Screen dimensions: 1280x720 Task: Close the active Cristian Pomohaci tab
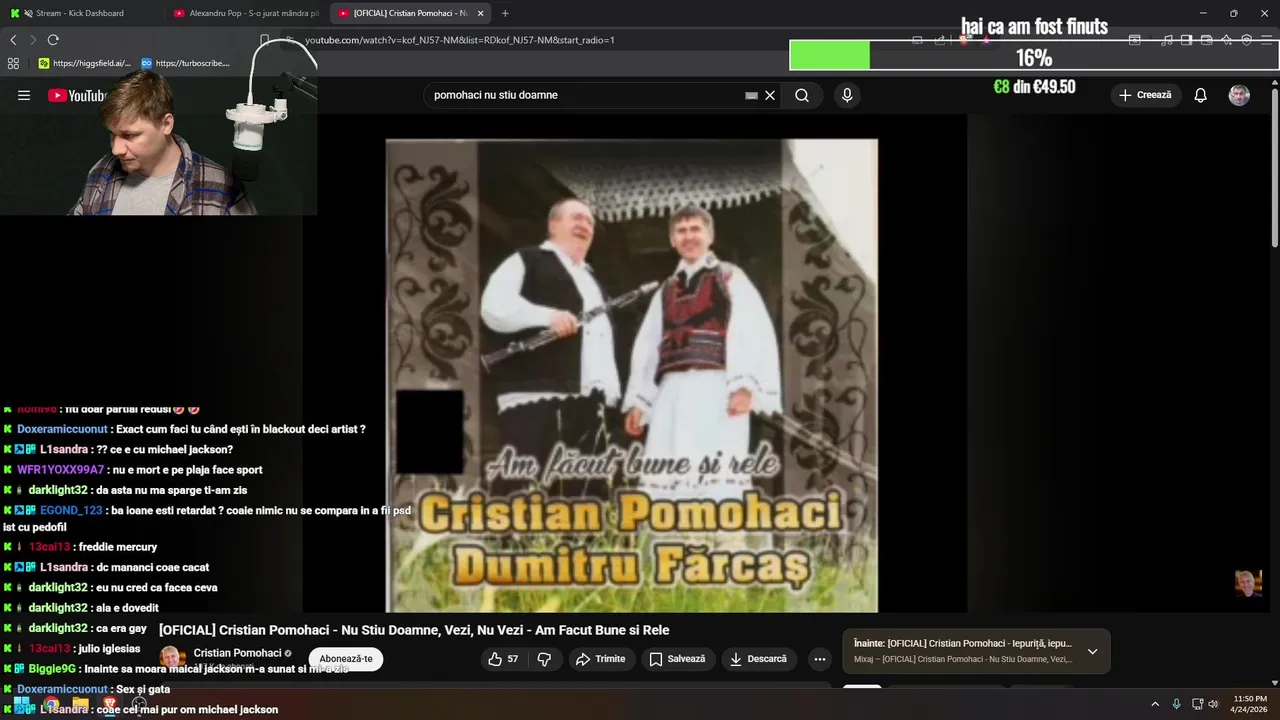(x=481, y=13)
